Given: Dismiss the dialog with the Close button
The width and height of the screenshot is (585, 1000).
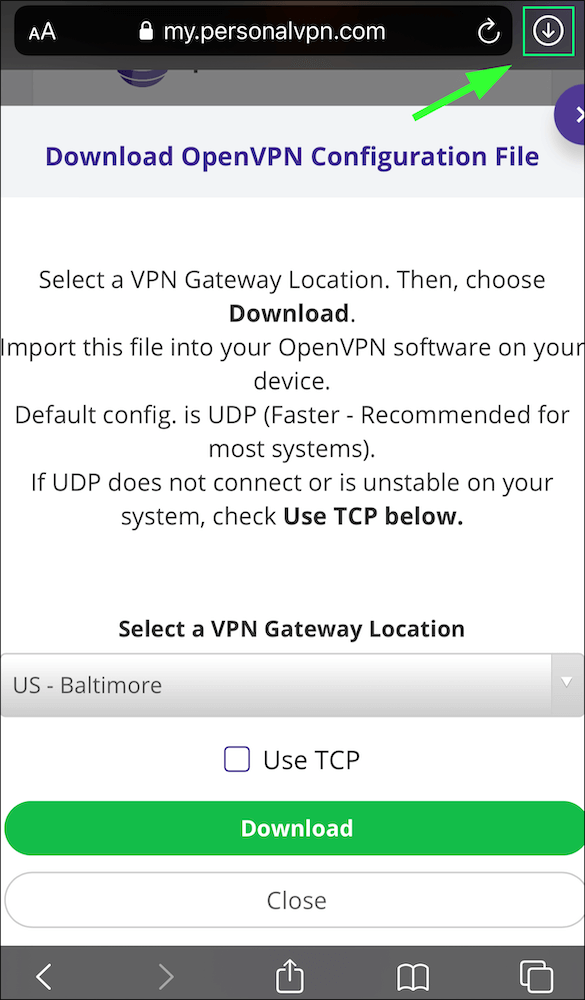Looking at the screenshot, I should click(296, 900).
